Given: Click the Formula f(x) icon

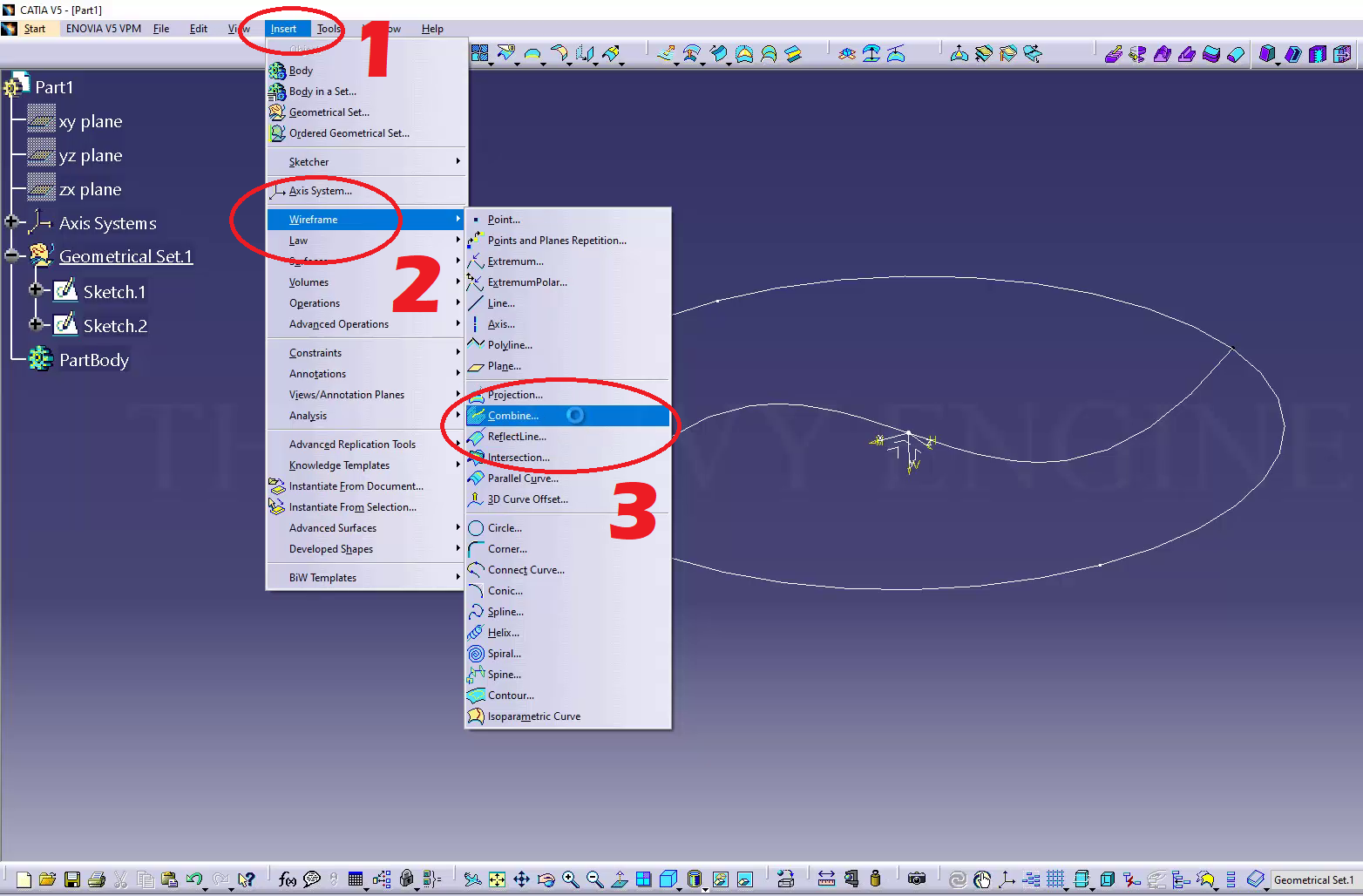Looking at the screenshot, I should pos(287,879).
